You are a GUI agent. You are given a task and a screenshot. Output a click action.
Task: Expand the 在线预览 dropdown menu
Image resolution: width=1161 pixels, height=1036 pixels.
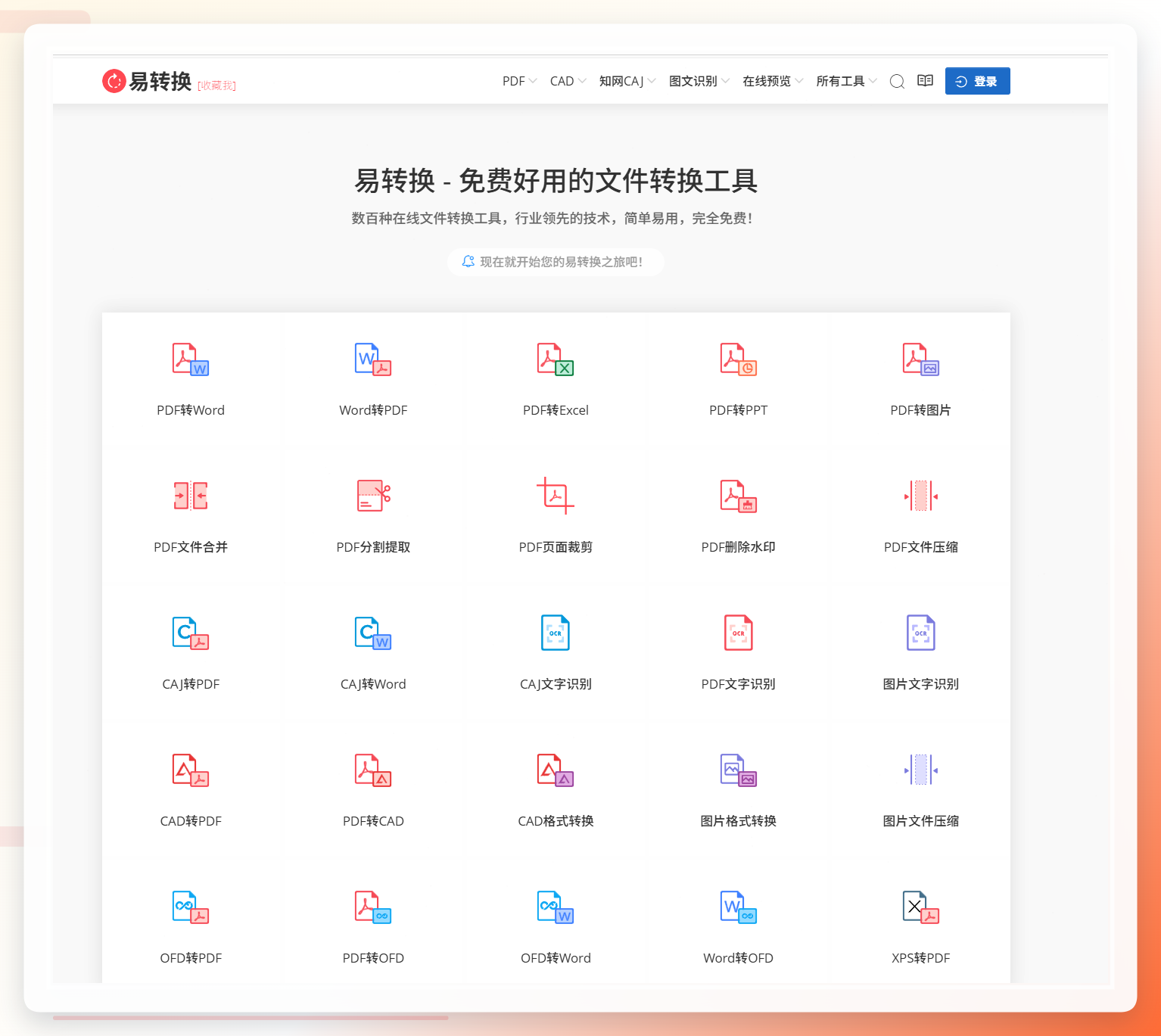773,81
